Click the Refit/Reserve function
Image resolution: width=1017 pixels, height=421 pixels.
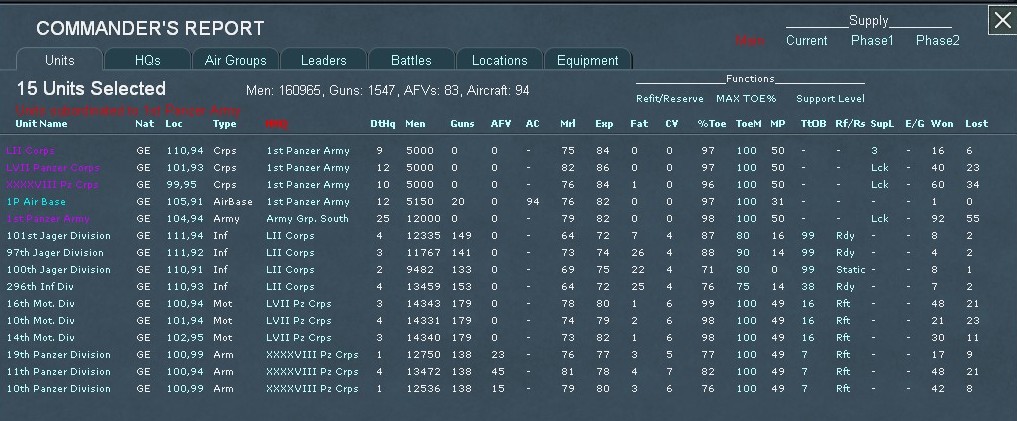click(669, 99)
